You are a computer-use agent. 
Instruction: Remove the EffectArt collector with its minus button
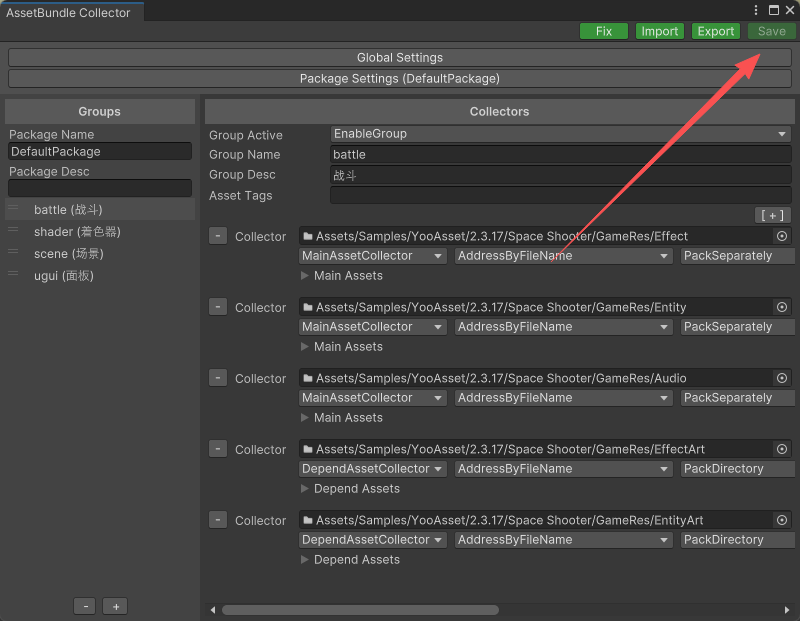(218, 449)
